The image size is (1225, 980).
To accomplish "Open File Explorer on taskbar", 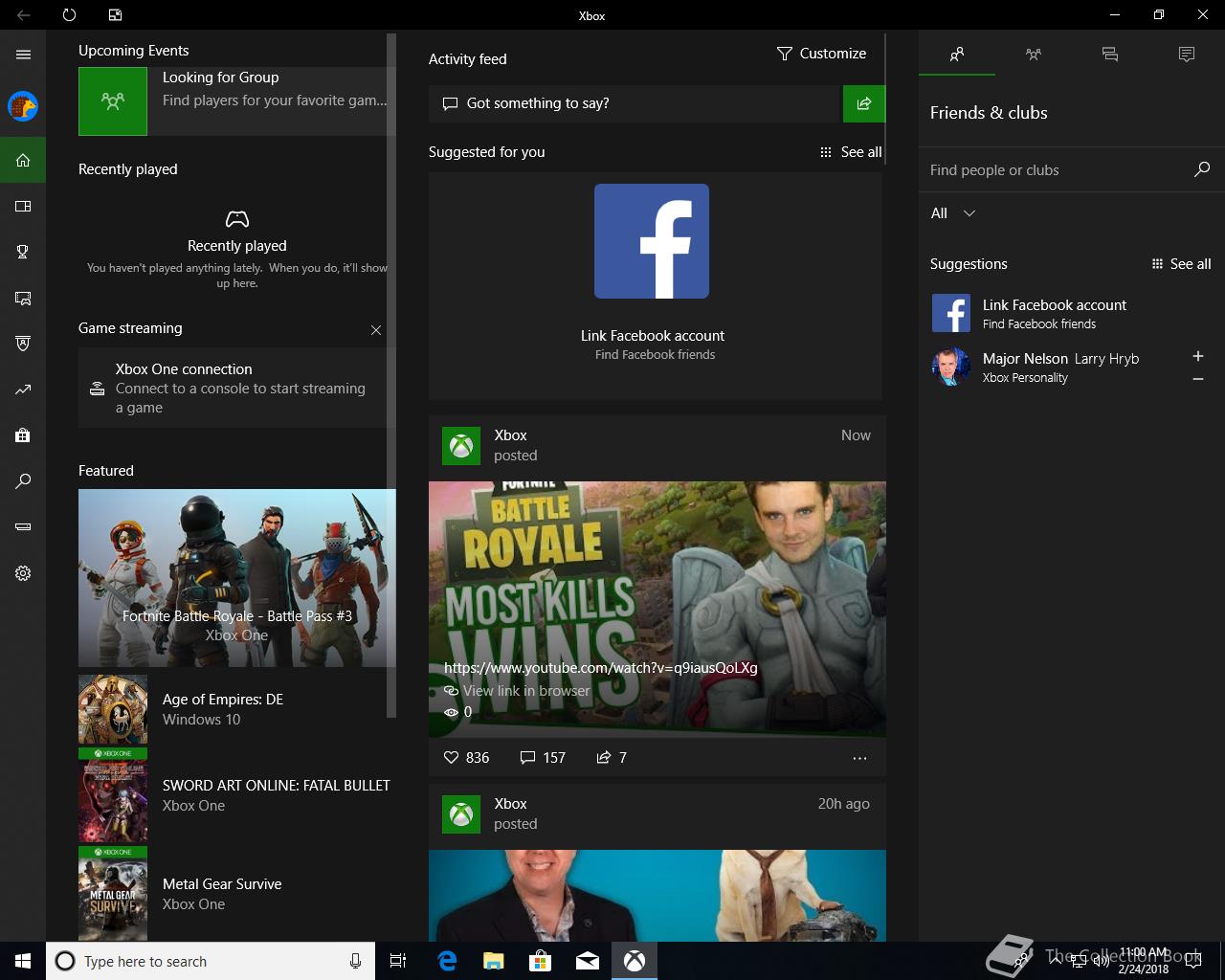I will point(494,961).
